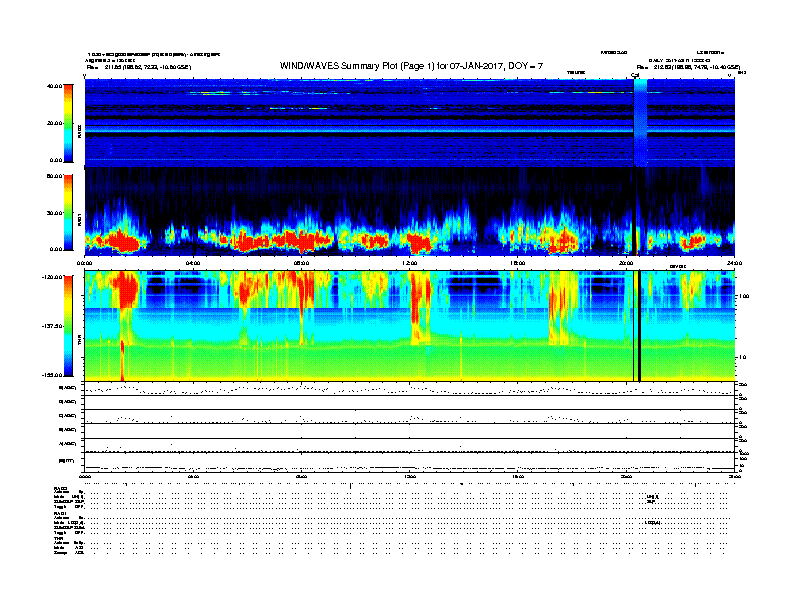This screenshot has width=792, height=612.
Task: Select the light-blue vertical band in RAD2 spectrogram
Action: (641, 122)
